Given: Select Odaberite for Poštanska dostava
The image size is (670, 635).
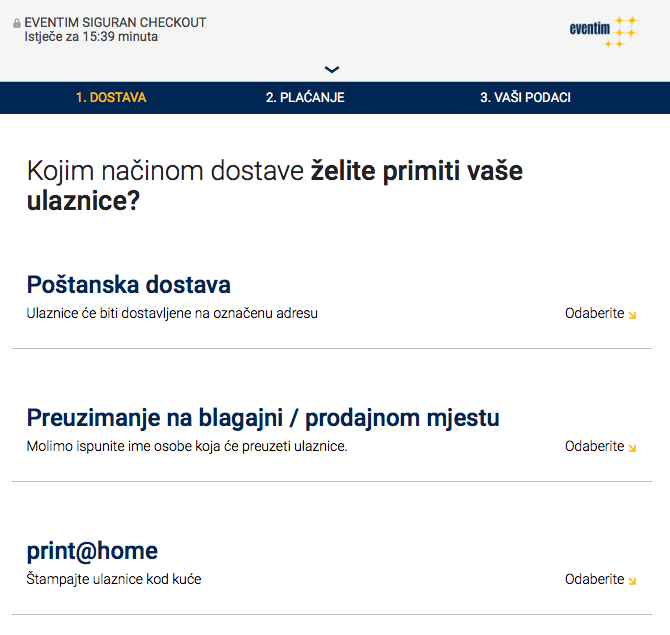Looking at the screenshot, I should coord(594,314).
